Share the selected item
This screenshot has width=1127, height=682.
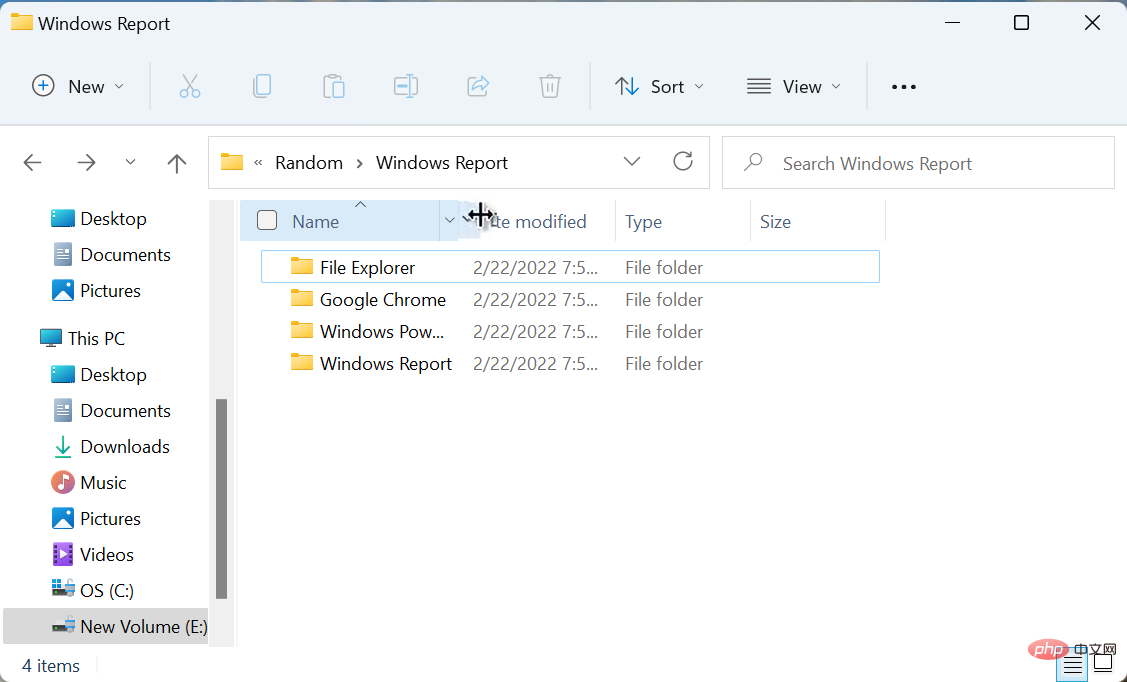pos(478,86)
